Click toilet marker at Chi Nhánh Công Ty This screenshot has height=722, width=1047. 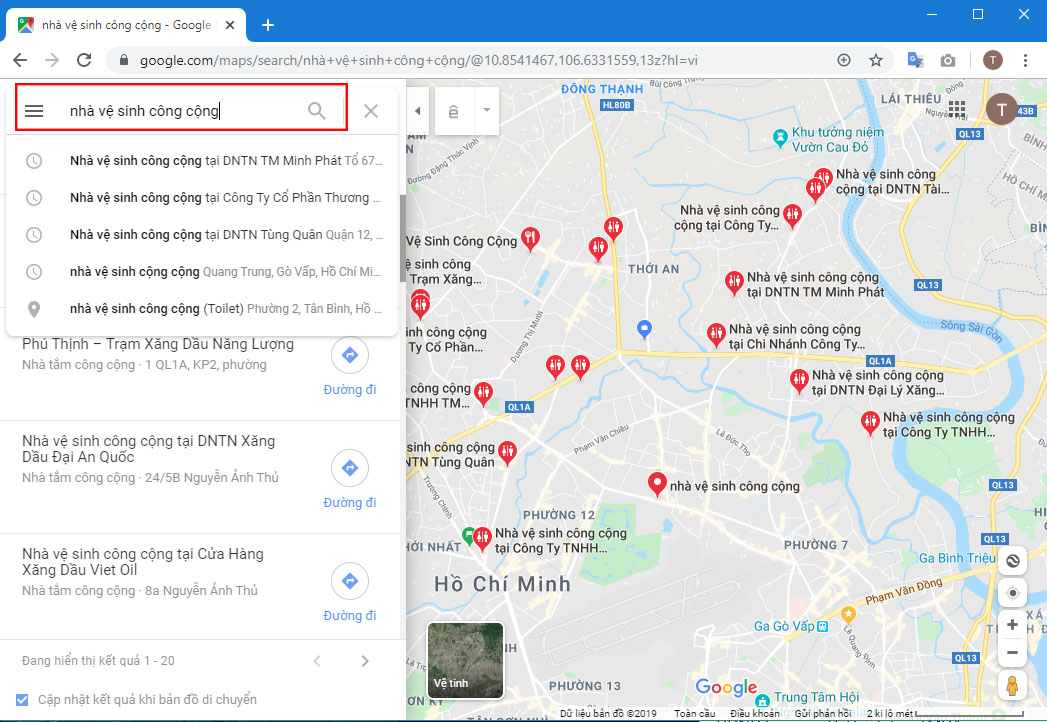coord(716,335)
